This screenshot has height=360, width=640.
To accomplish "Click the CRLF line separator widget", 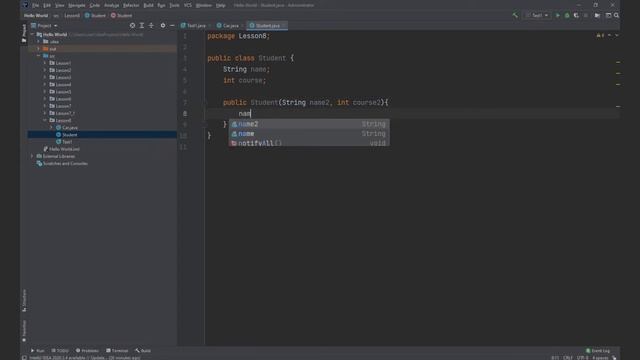I will click(568, 358).
